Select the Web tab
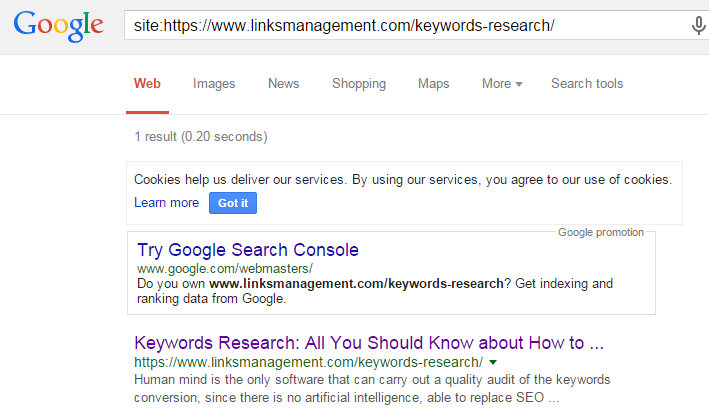The width and height of the screenshot is (709, 417). point(147,84)
